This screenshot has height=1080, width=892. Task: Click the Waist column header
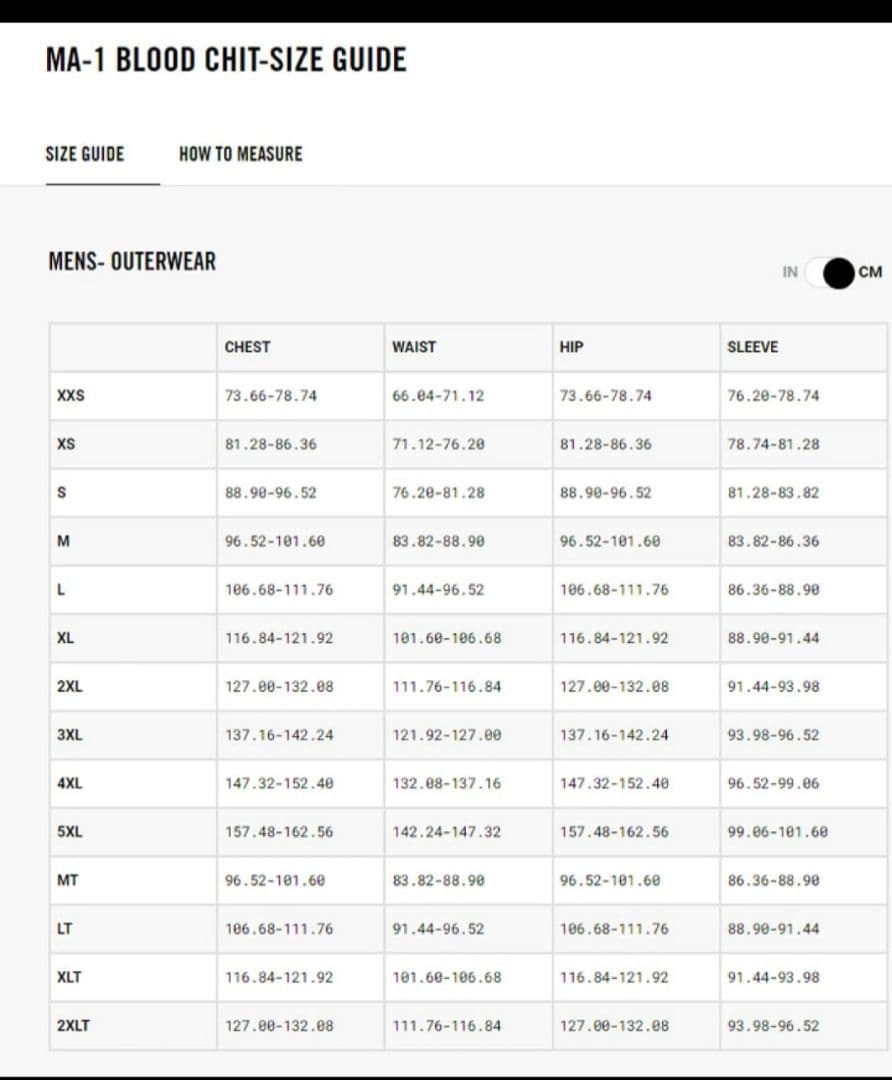414,347
